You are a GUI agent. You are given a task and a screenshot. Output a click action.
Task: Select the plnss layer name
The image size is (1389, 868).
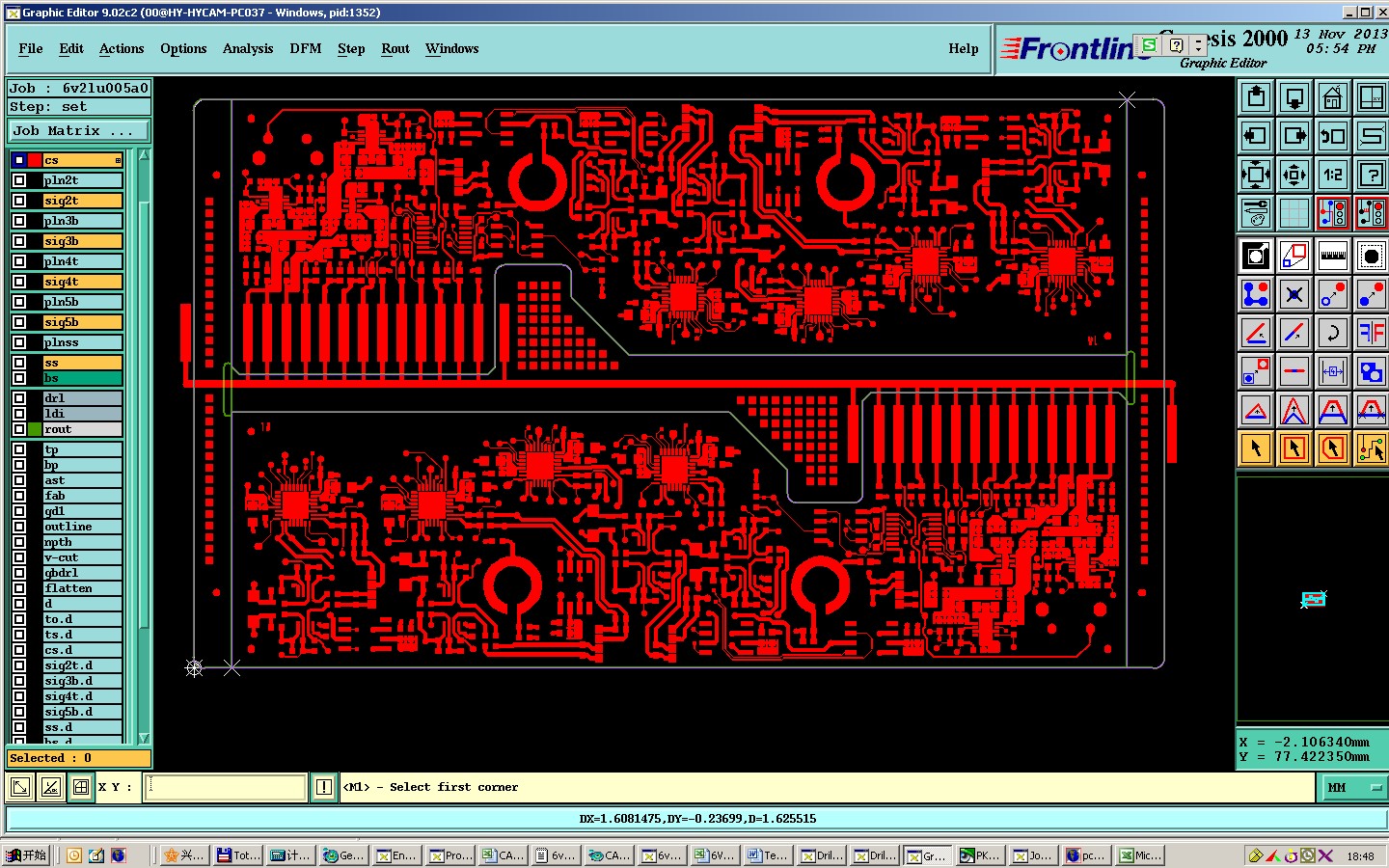coord(82,342)
